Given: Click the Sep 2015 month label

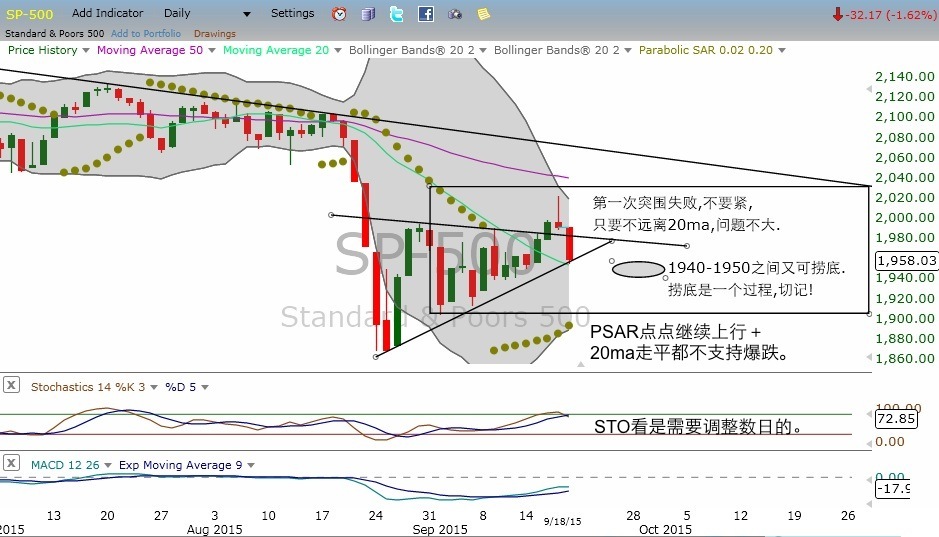Looking at the screenshot, I should [x=440, y=530].
